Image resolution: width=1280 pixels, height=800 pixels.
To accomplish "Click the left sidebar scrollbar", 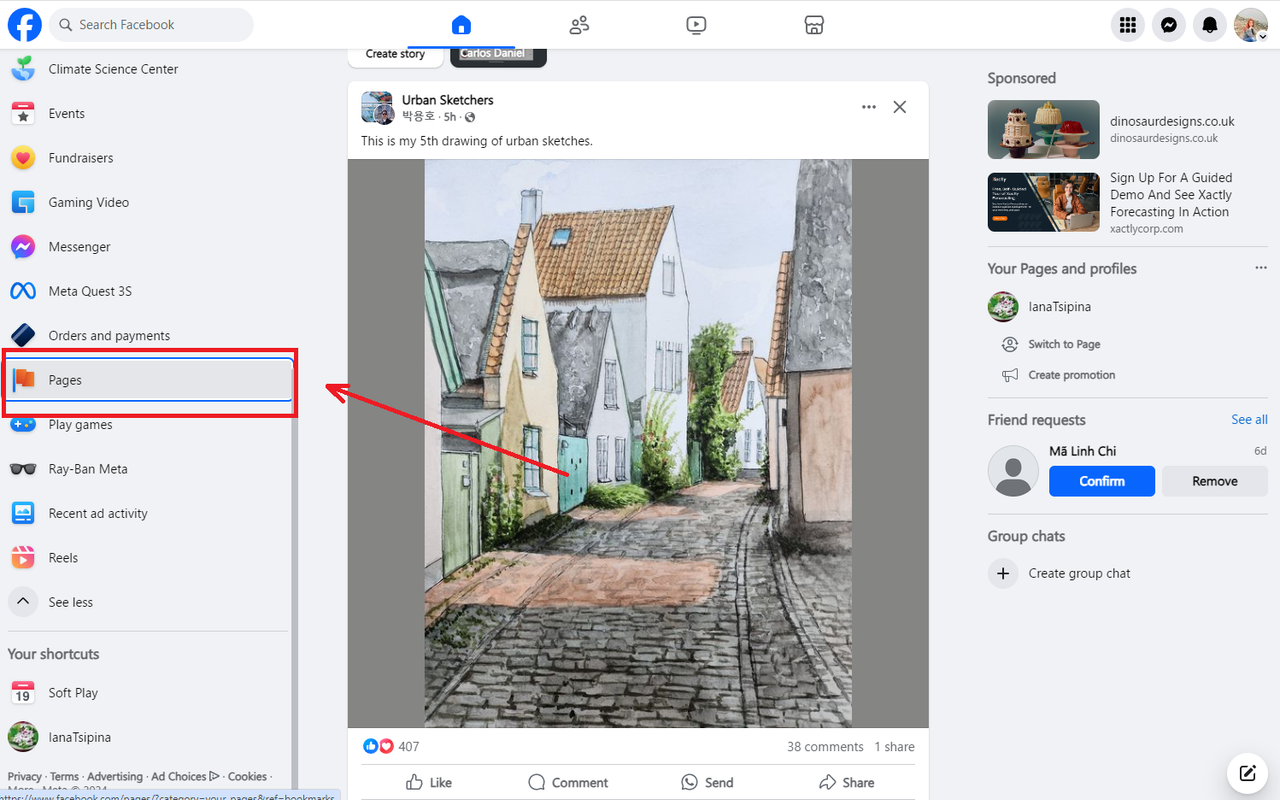I will (295, 600).
